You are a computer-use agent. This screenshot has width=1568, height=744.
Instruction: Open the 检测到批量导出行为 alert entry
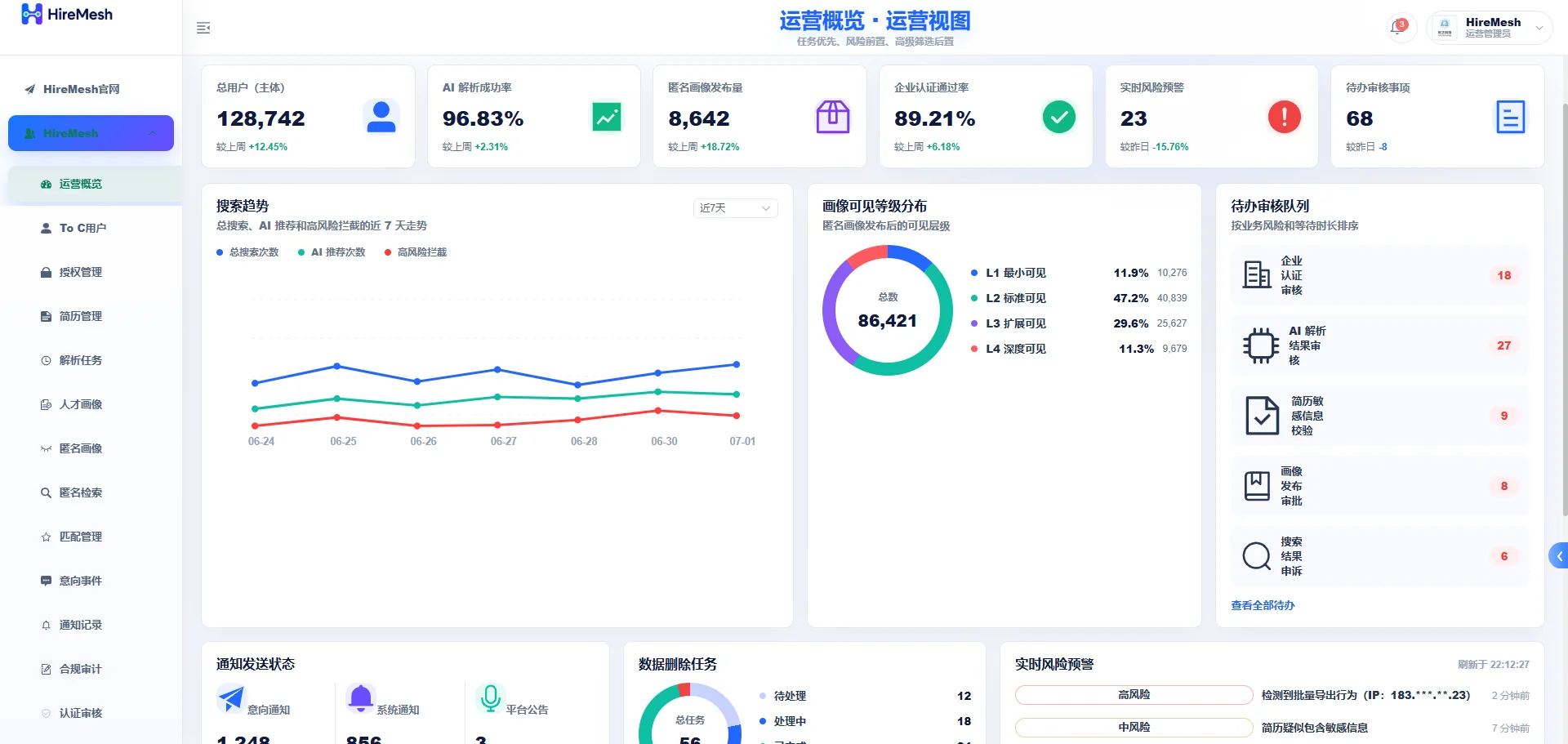click(x=1365, y=695)
